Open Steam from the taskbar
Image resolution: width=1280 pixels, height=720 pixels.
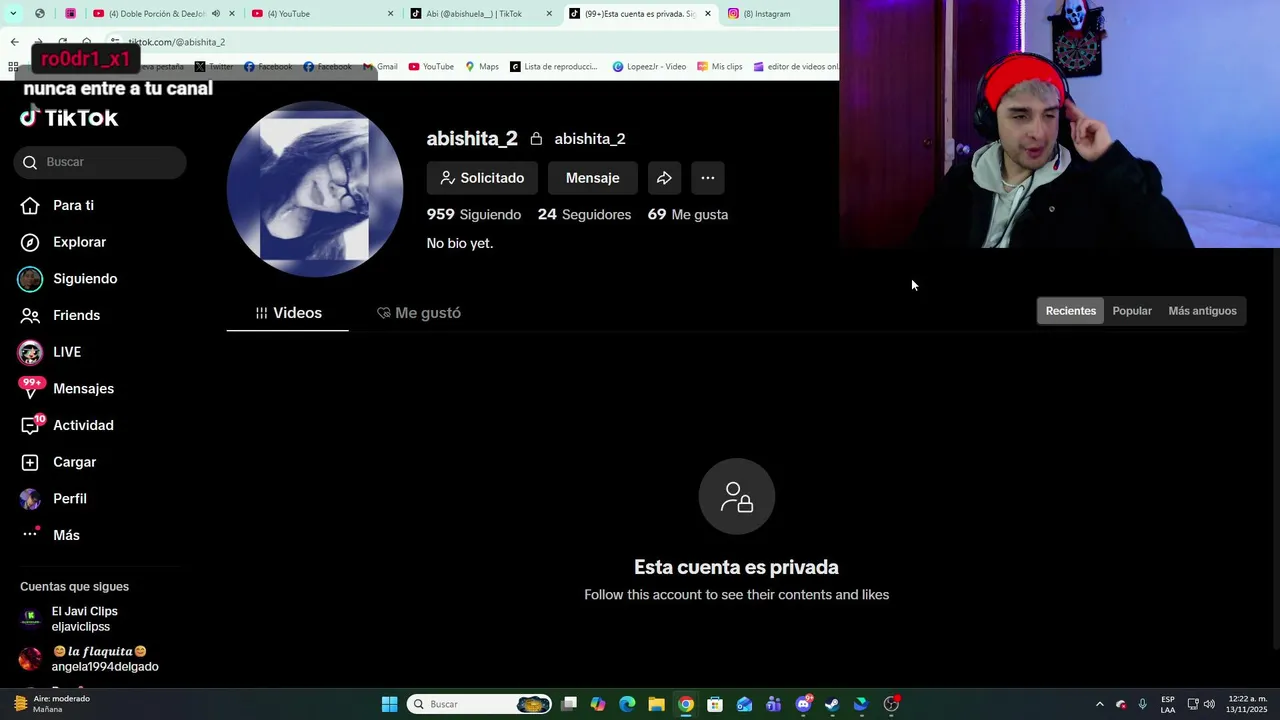coord(832,704)
